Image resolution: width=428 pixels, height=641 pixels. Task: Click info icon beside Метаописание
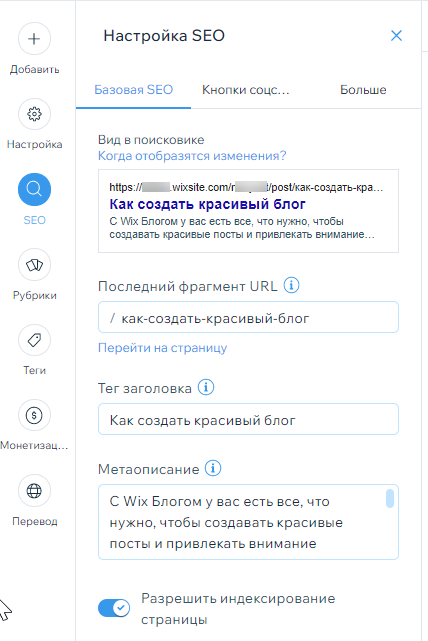click(213, 468)
